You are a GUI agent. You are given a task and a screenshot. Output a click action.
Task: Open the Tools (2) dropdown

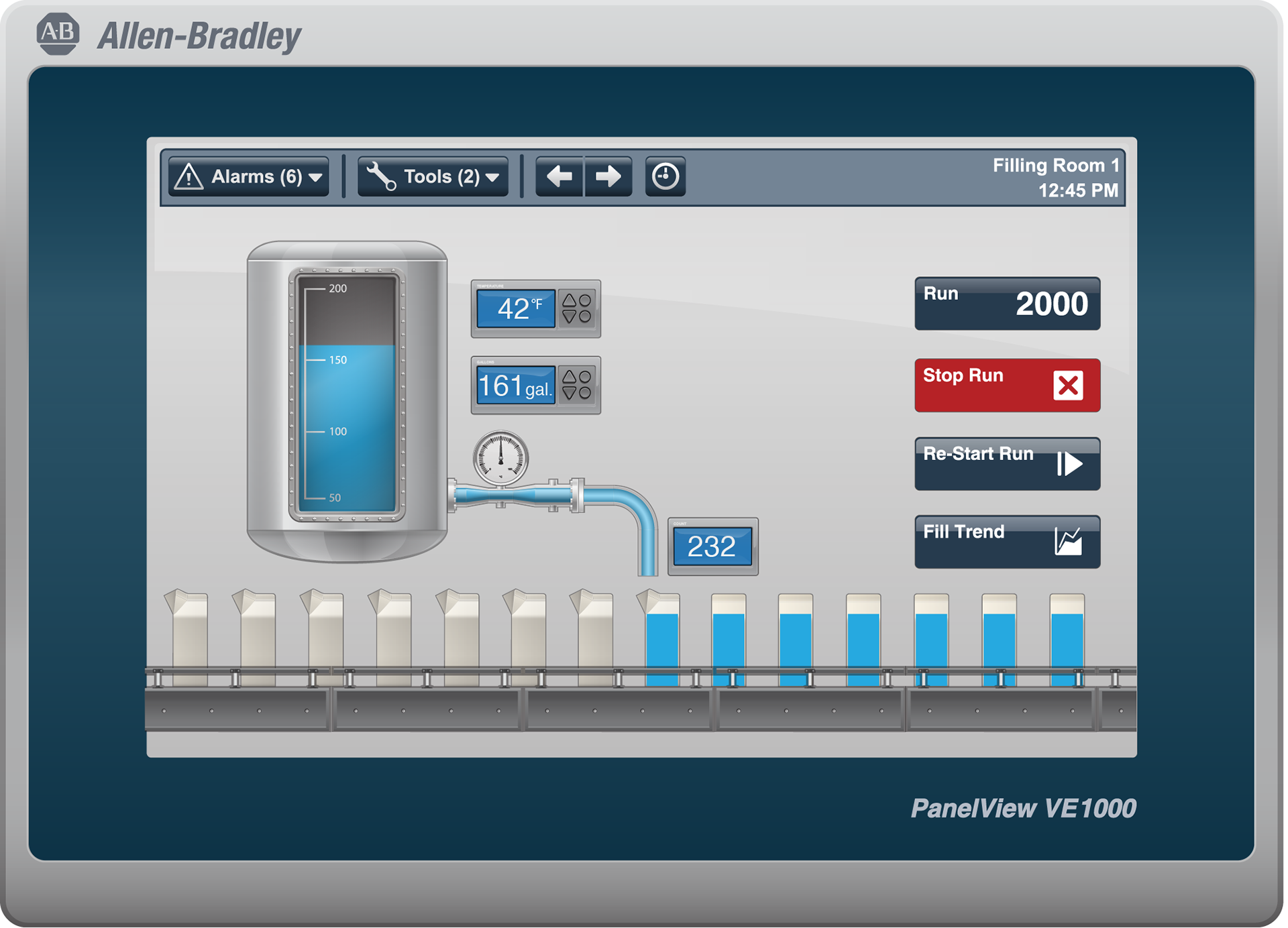[433, 177]
